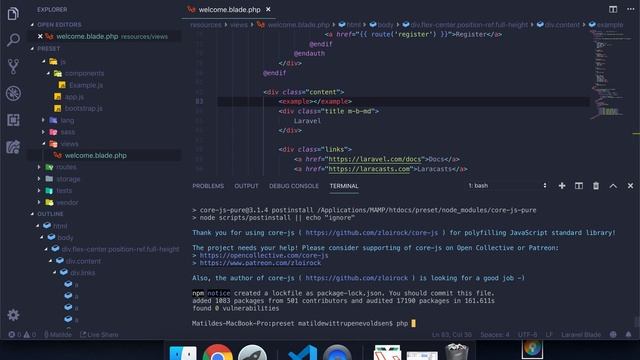Switch to the Output tab
Viewport: 640px width, 360px height.
[246, 186]
